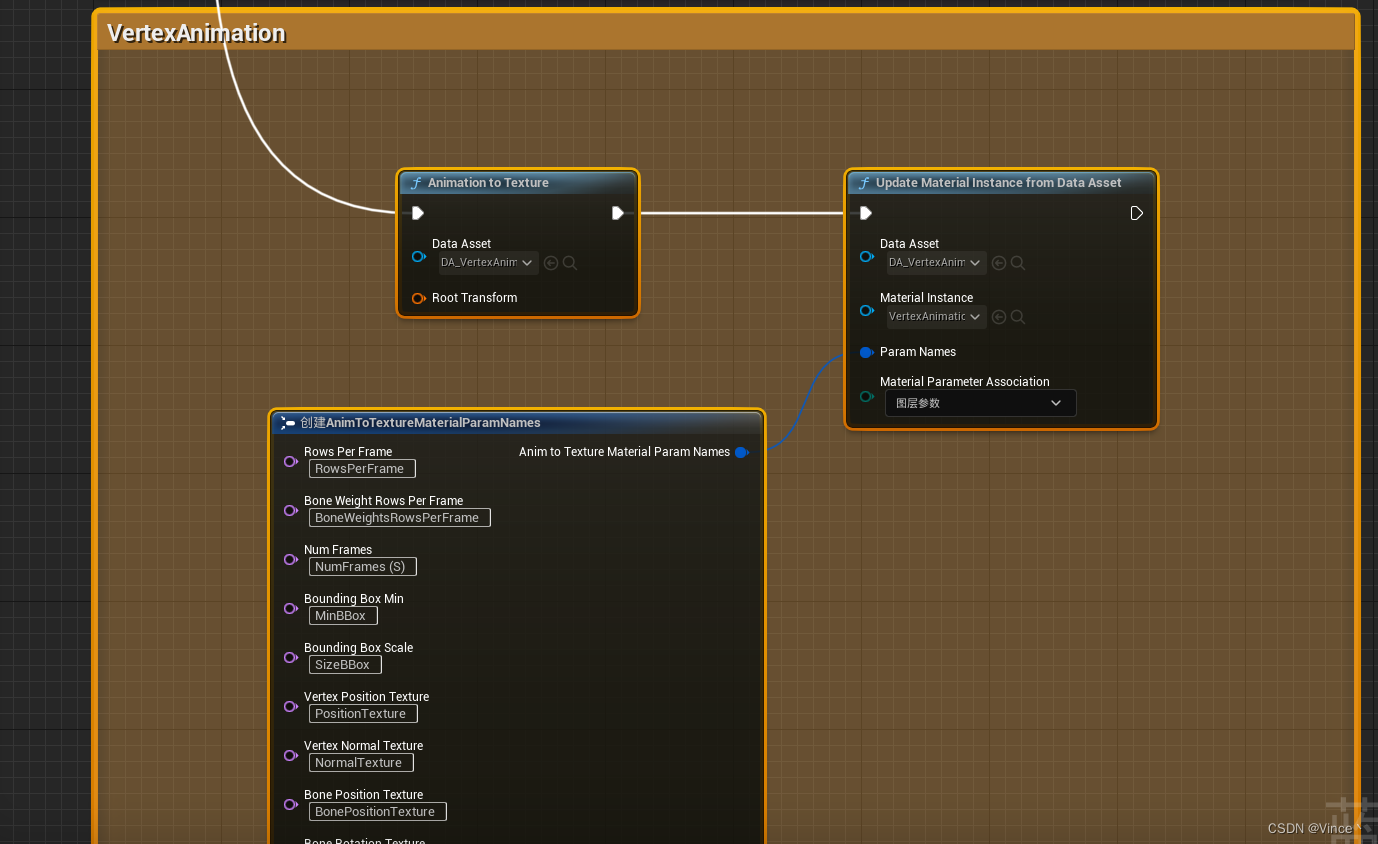Click the Material Parameter Association label
This screenshot has height=844, width=1378.
pyautogui.click(x=965, y=382)
